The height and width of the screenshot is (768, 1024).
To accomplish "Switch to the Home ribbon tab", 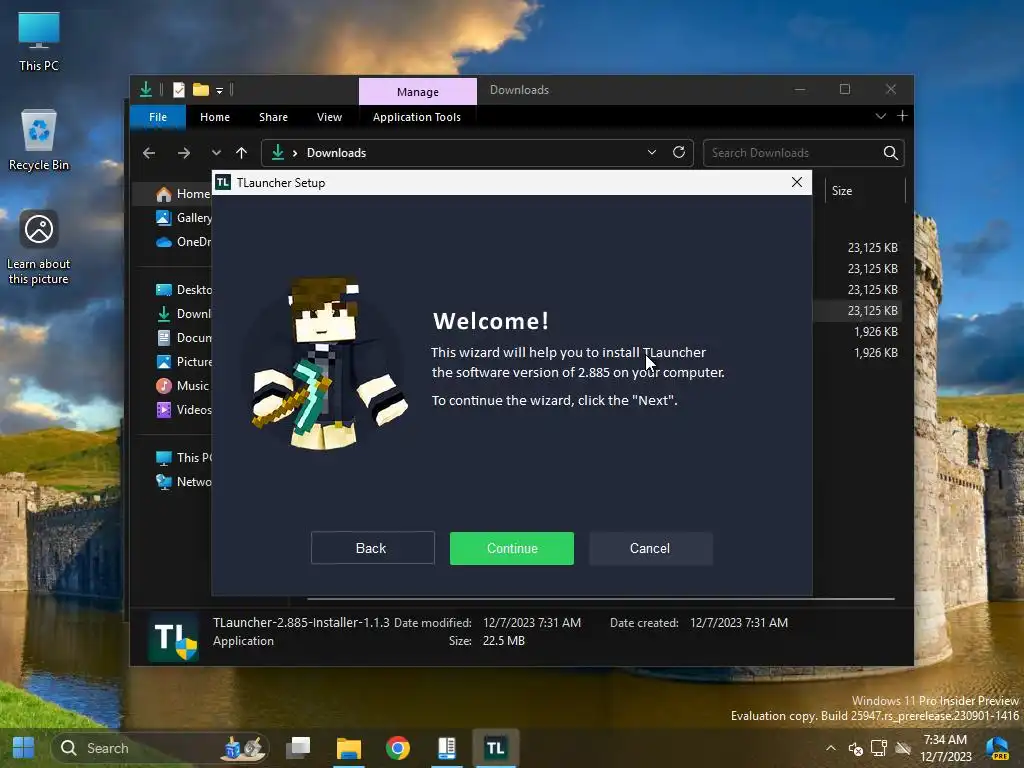I will pyautogui.click(x=214, y=117).
